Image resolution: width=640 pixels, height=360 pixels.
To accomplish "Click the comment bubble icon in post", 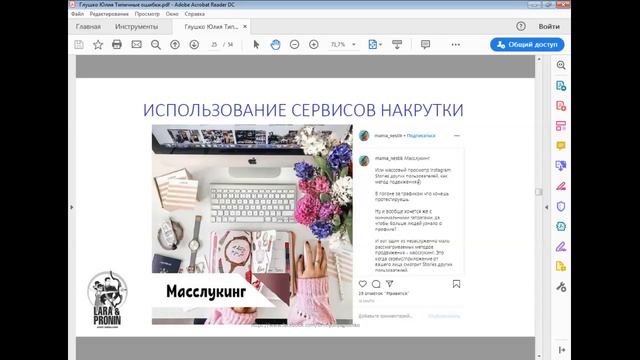I will click(376, 284).
